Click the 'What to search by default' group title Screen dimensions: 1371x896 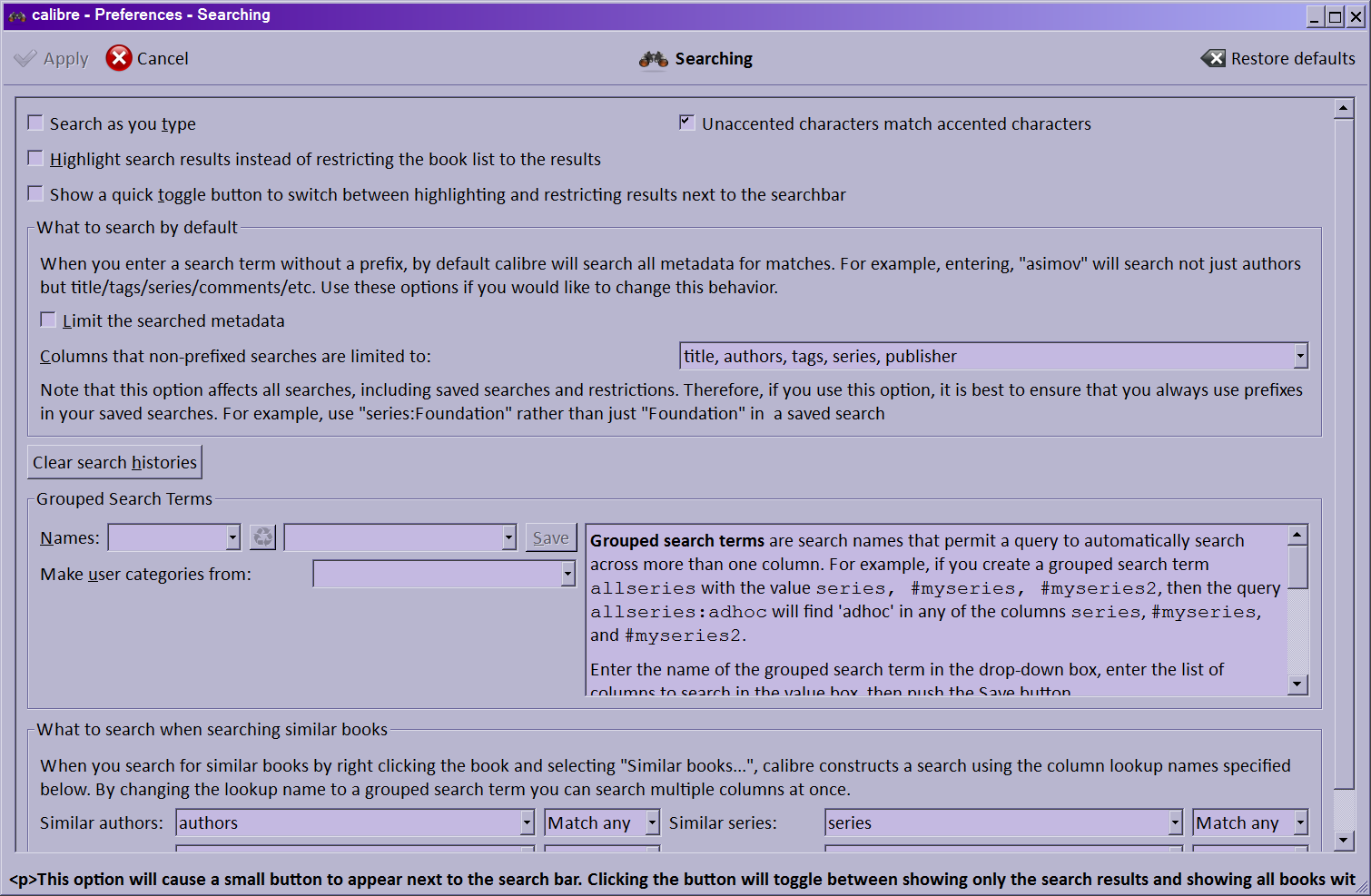[x=137, y=227]
